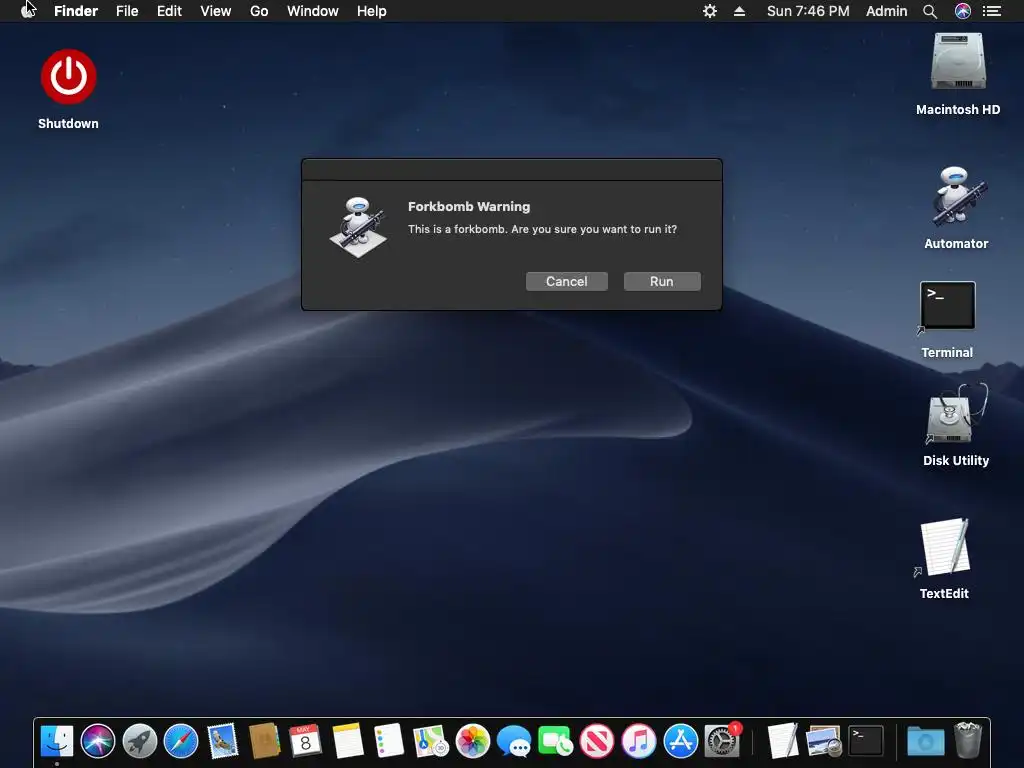
Task: Open Spotlight search magnifier
Action: [x=930, y=11]
